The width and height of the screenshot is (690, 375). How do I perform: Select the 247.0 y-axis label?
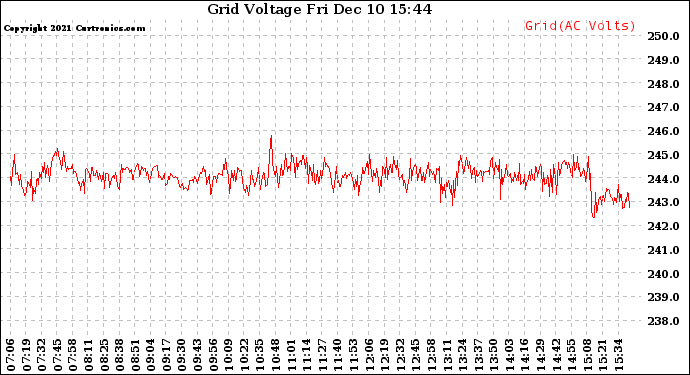(x=663, y=107)
